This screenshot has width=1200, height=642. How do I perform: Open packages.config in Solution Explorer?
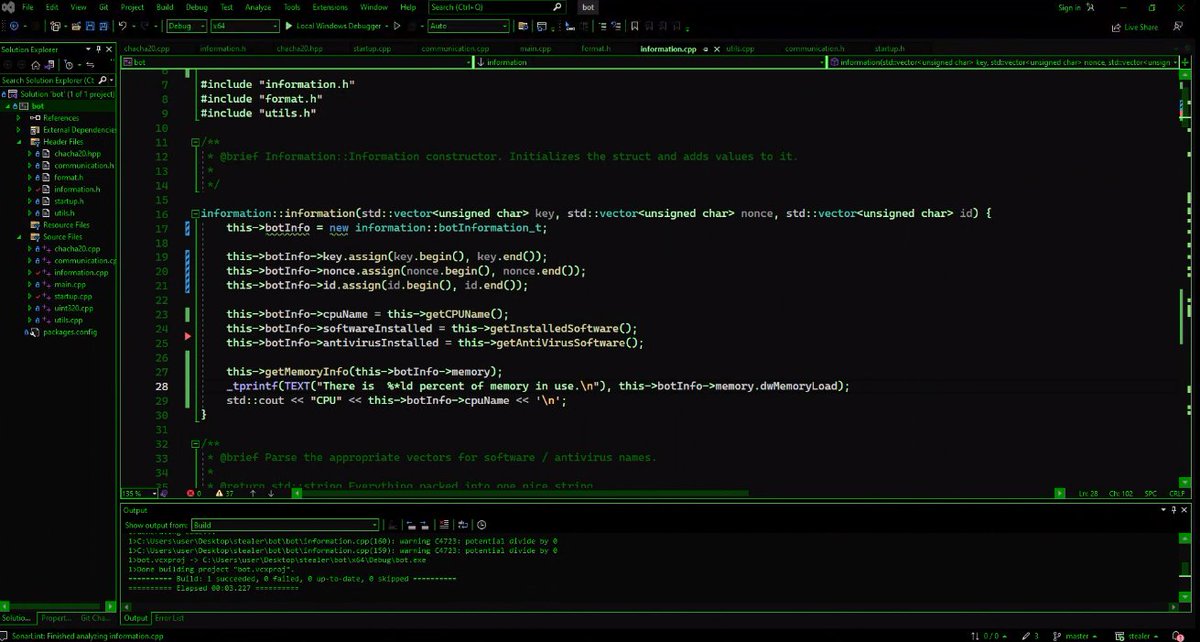tap(69, 332)
